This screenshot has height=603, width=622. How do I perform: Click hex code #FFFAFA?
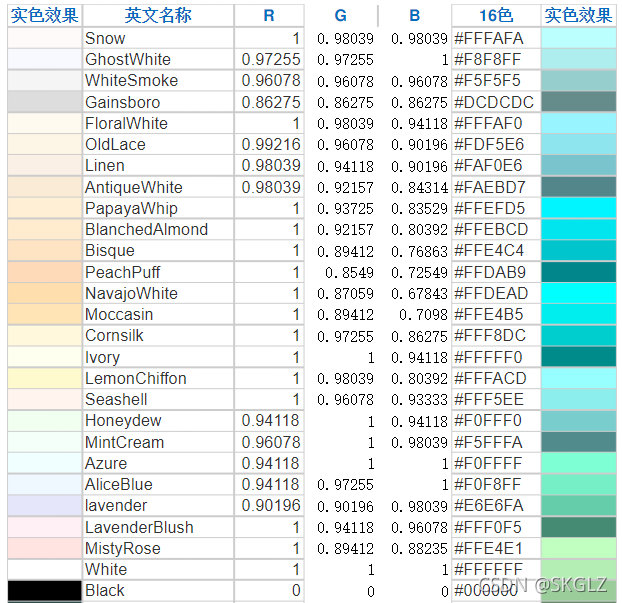click(x=489, y=38)
